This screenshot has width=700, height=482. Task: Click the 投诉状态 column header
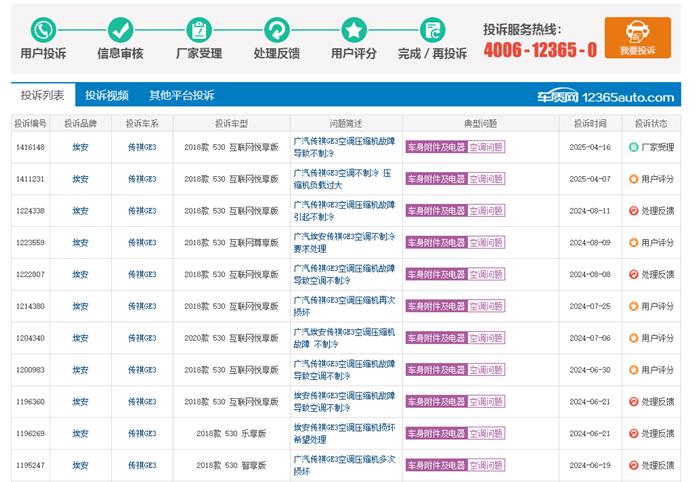tap(651, 123)
